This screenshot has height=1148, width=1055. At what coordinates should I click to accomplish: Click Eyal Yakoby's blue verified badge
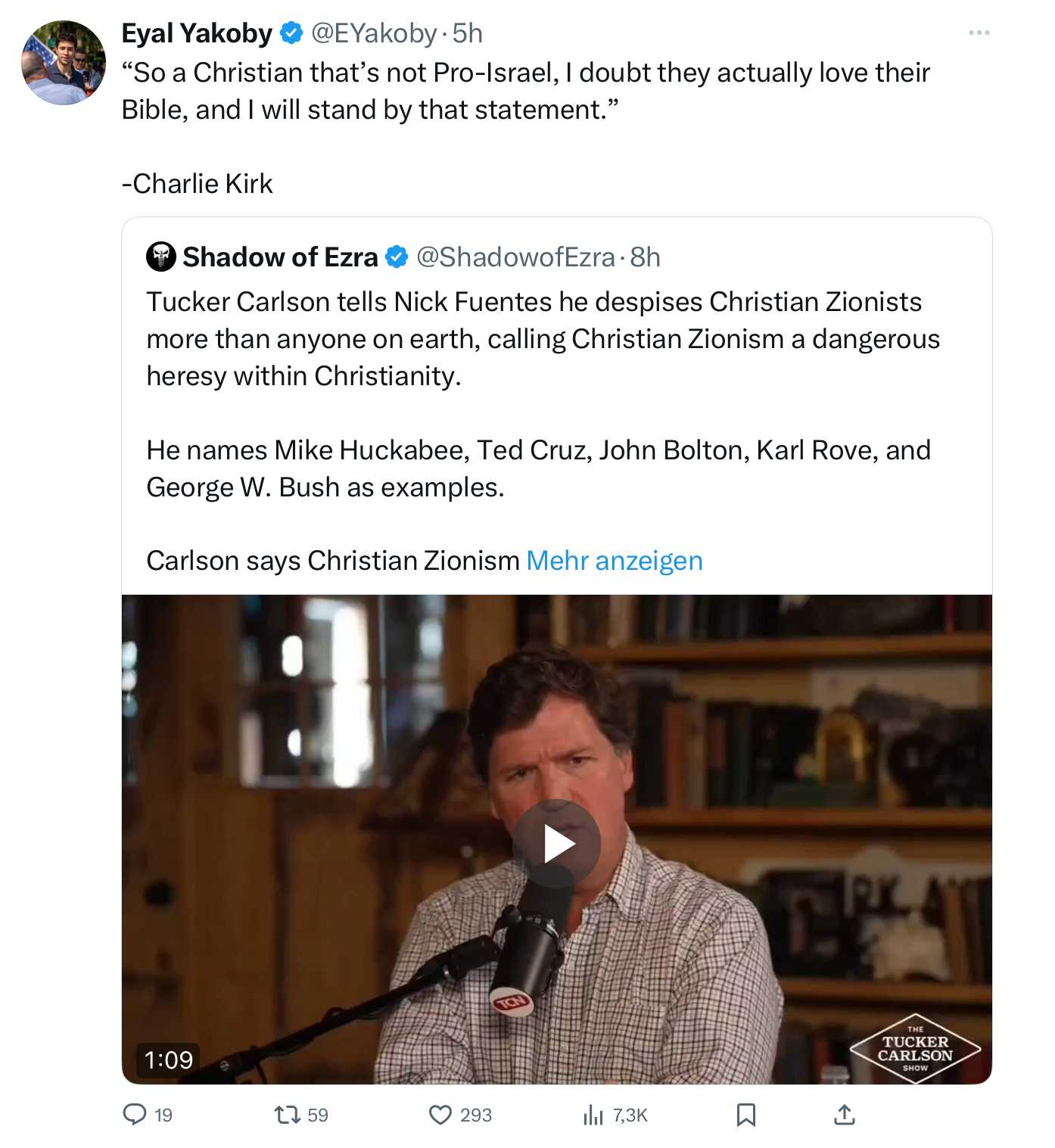pyautogui.click(x=291, y=33)
